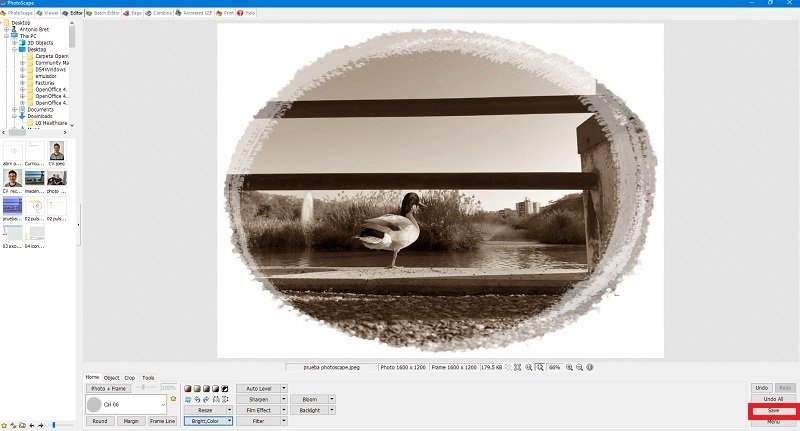Open the Bloom dropdown arrow
The width and height of the screenshot is (800, 431).
point(332,399)
